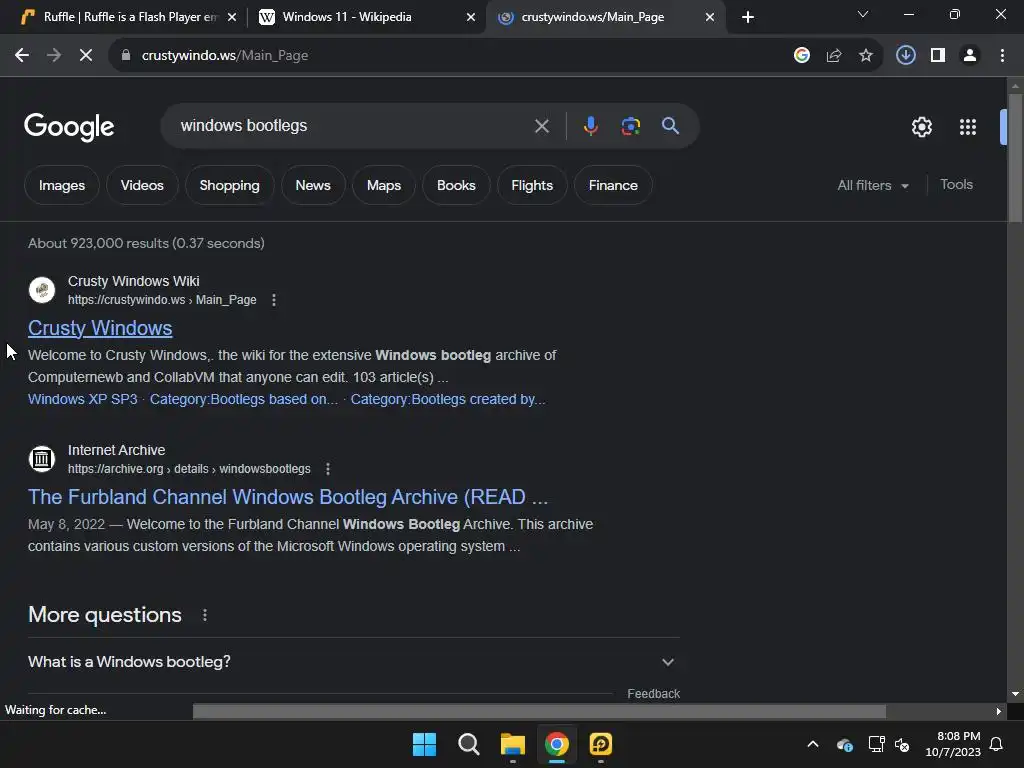Click the forward navigation arrow
This screenshot has height=768, width=1024.
(54, 56)
